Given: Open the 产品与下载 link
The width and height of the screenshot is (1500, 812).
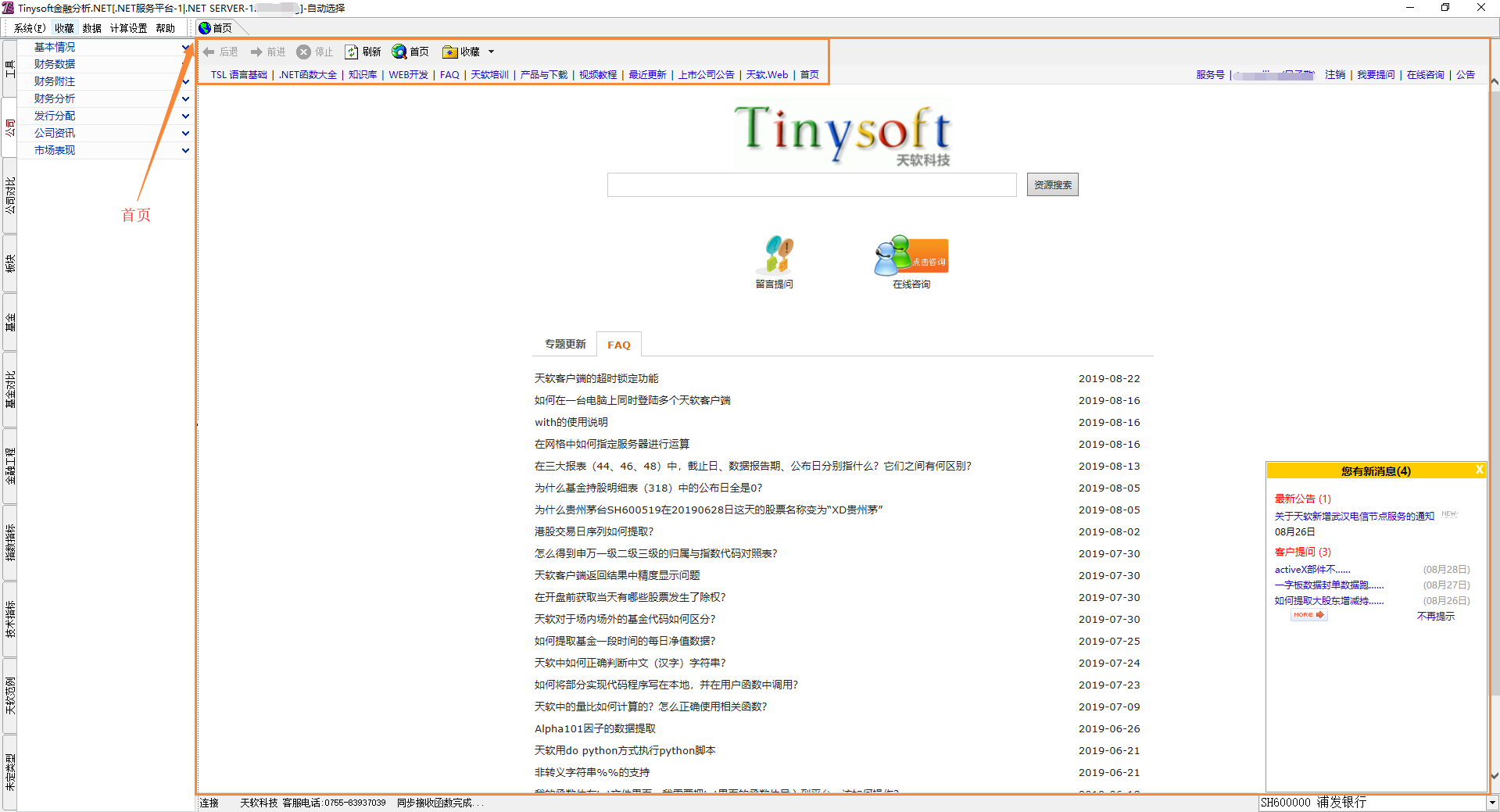Looking at the screenshot, I should (x=544, y=75).
